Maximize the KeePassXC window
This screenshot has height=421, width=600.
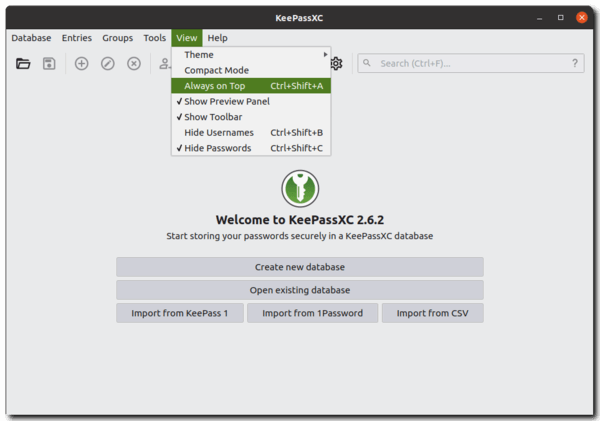pyautogui.click(x=561, y=18)
